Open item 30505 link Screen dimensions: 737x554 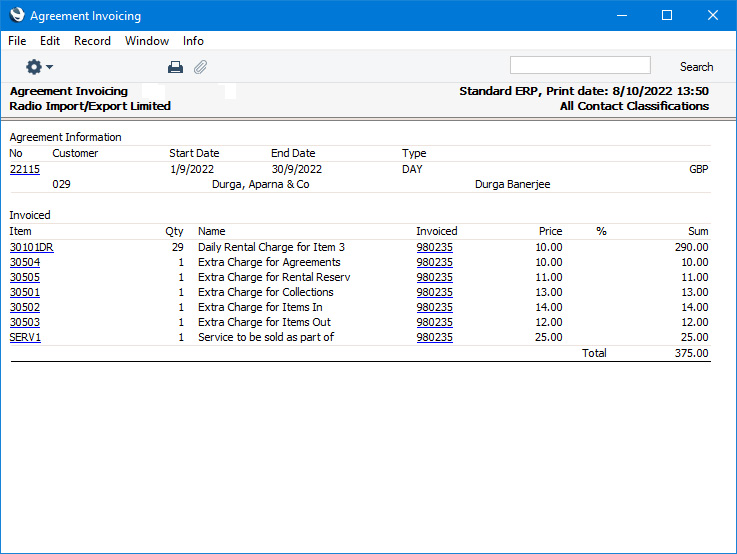tap(25, 277)
